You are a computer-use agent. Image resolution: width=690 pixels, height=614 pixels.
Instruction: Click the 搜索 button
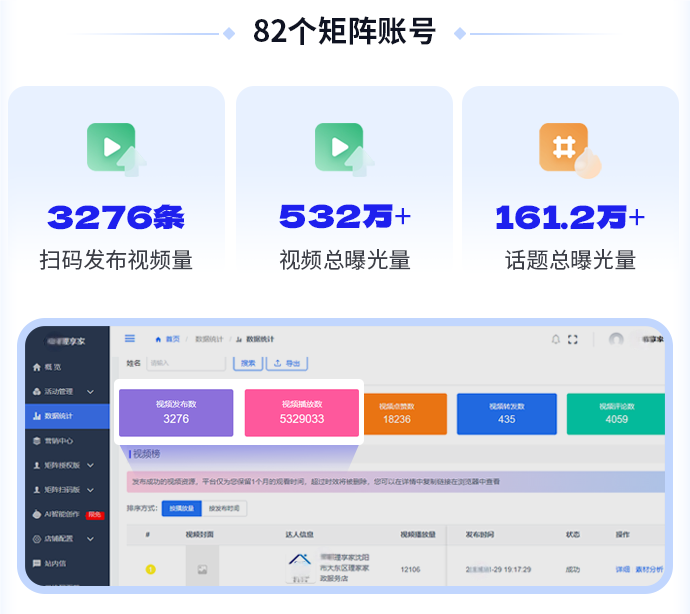pyautogui.click(x=248, y=363)
